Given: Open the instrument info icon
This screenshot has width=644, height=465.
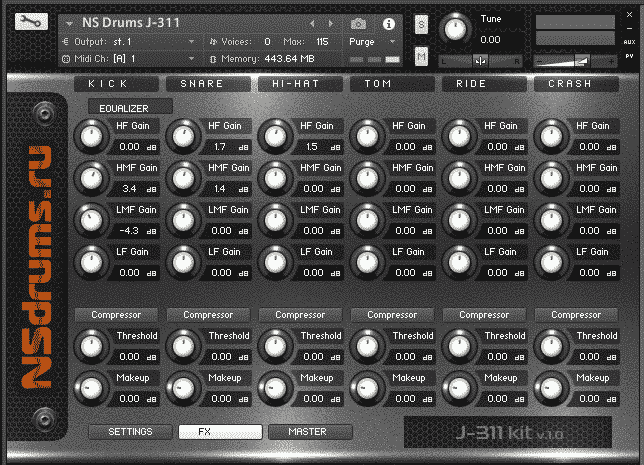Looking at the screenshot, I should point(389,24).
